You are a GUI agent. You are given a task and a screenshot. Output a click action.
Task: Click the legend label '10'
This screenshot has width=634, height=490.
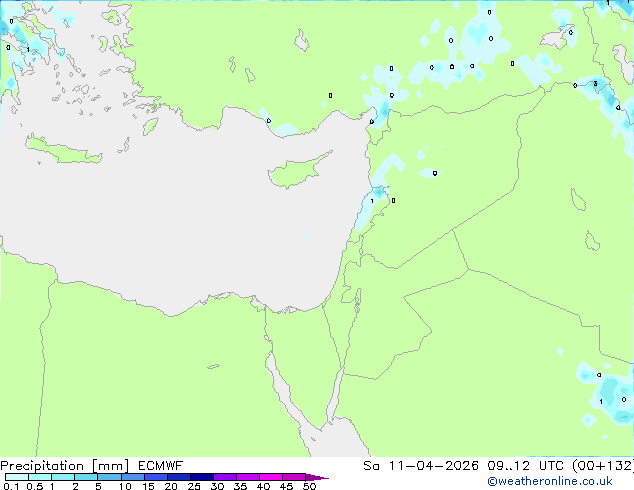pyautogui.click(x=125, y=486)
